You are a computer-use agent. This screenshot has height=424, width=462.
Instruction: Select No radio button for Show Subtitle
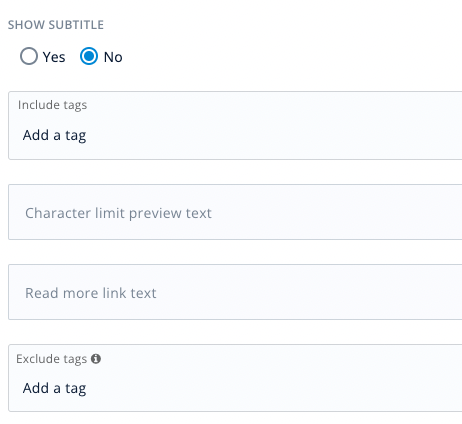point(89,56)
